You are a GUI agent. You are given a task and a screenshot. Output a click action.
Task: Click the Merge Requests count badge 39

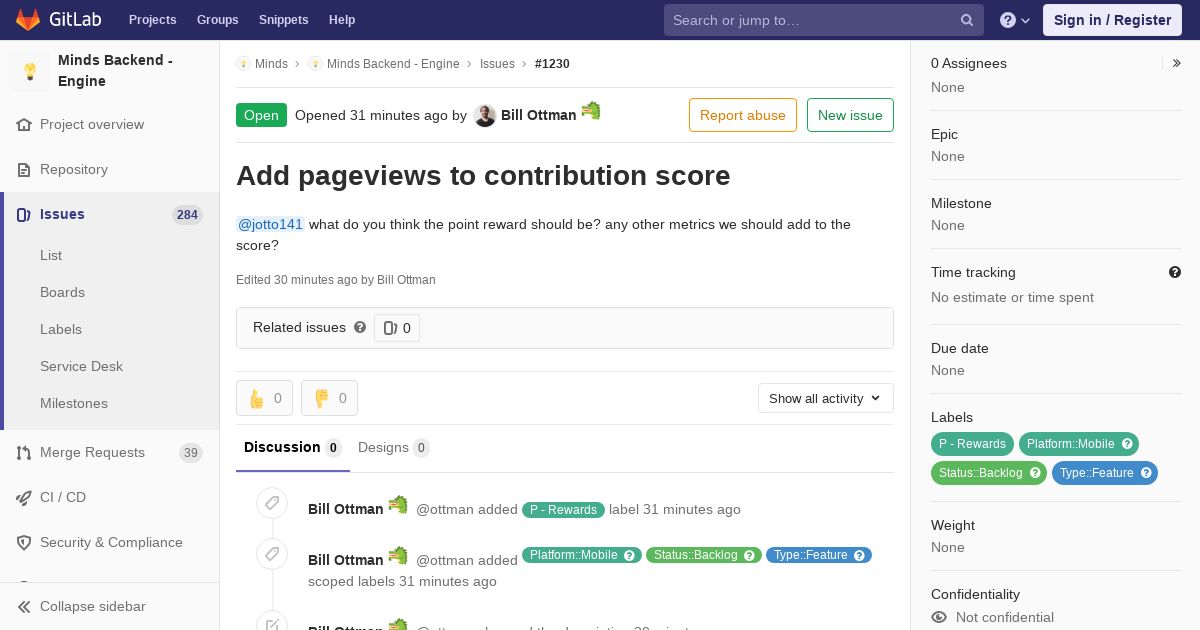191,453
